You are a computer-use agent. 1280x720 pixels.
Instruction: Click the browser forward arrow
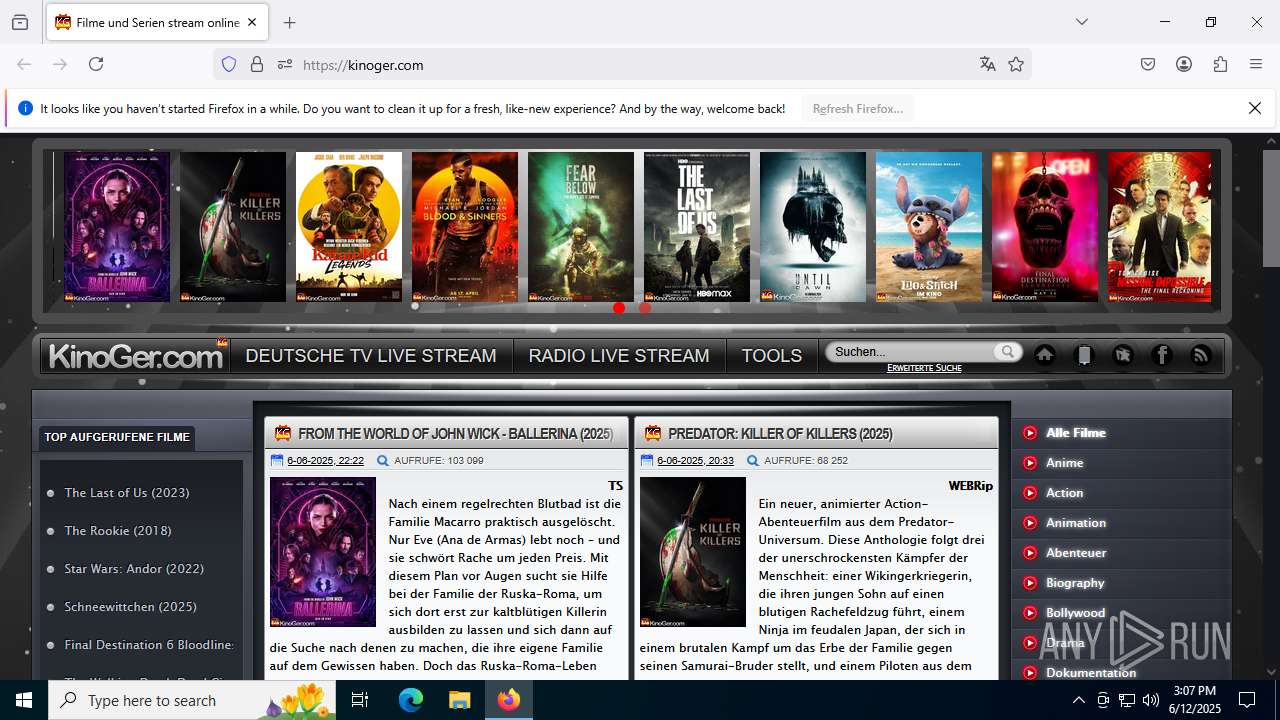tap(60, 64)
